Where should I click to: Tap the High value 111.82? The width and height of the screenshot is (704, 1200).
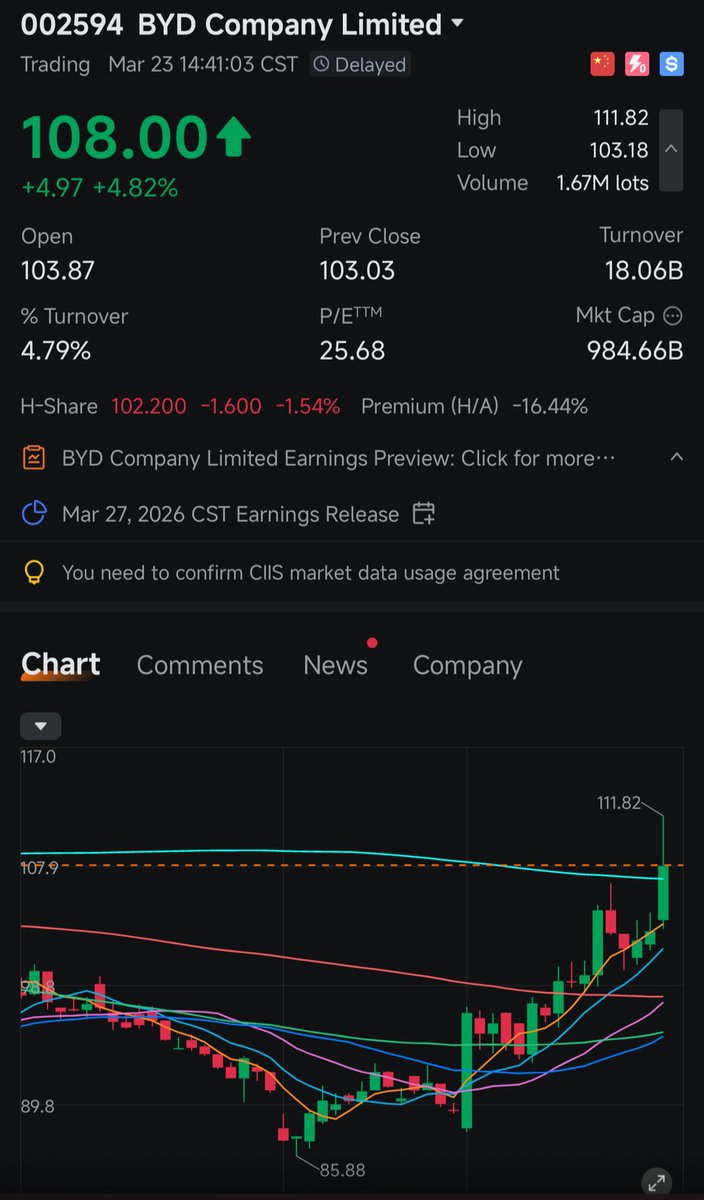pyautogui.click(x=621, y=118)
